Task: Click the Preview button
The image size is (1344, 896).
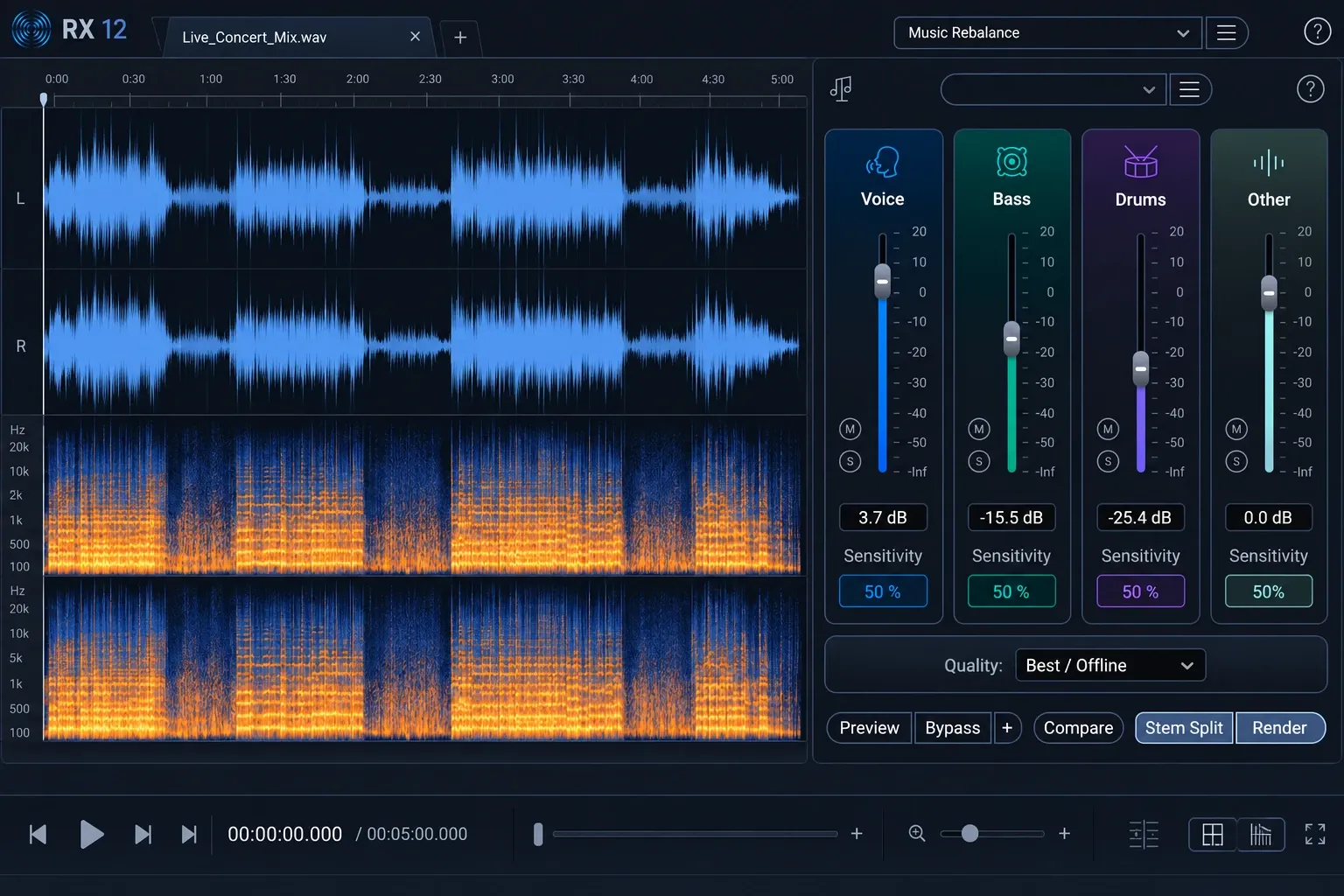Action: (869, 728)
